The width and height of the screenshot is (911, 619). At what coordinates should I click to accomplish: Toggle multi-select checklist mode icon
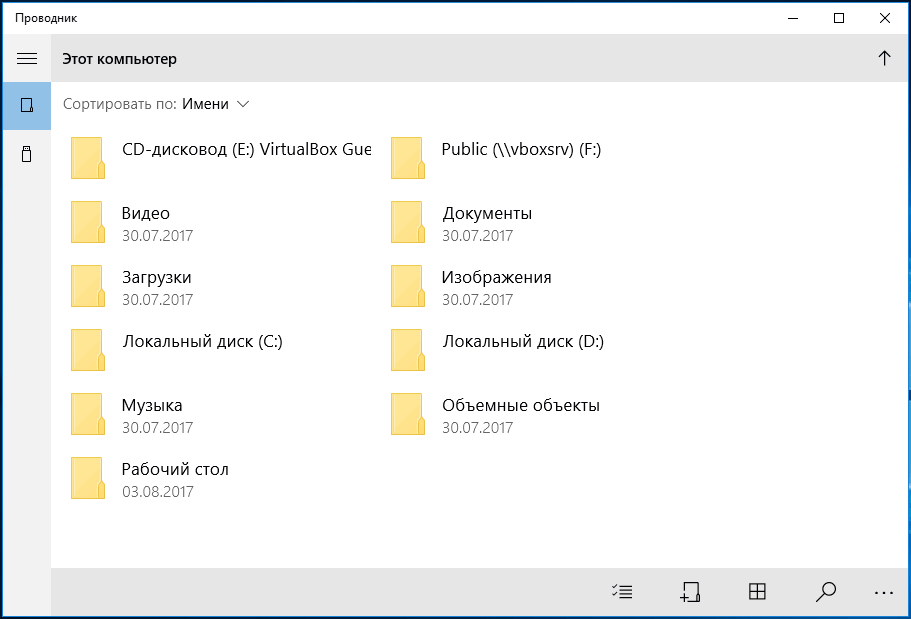click(622, 592)
